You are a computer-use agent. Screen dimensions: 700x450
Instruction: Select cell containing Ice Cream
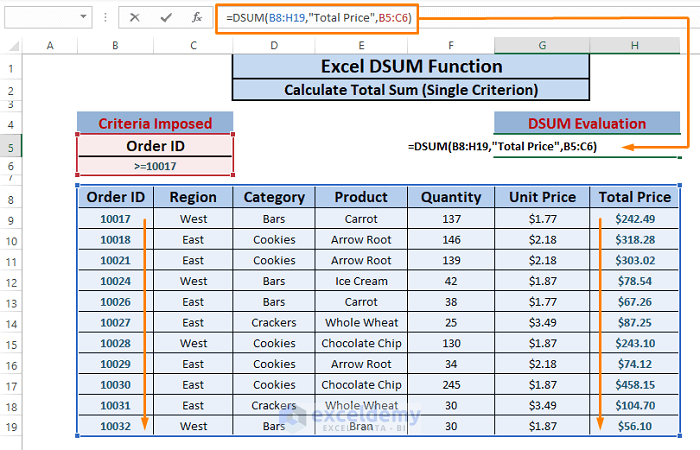[362, 281]
